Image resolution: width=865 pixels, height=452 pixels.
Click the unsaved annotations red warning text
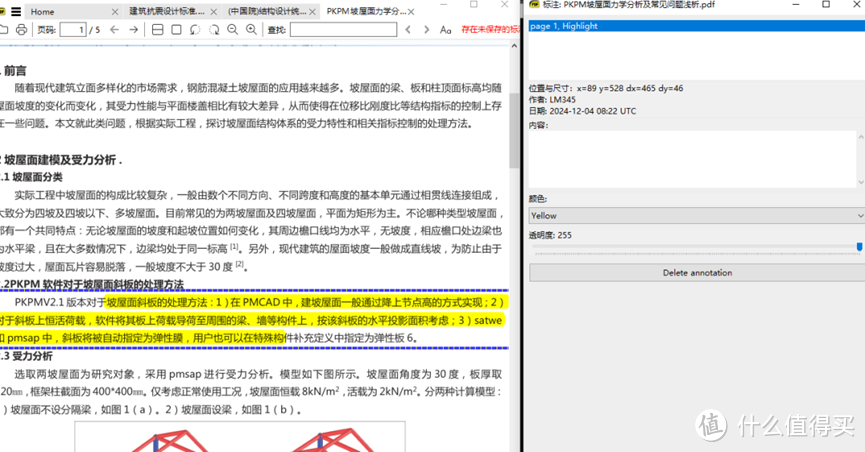490,30
